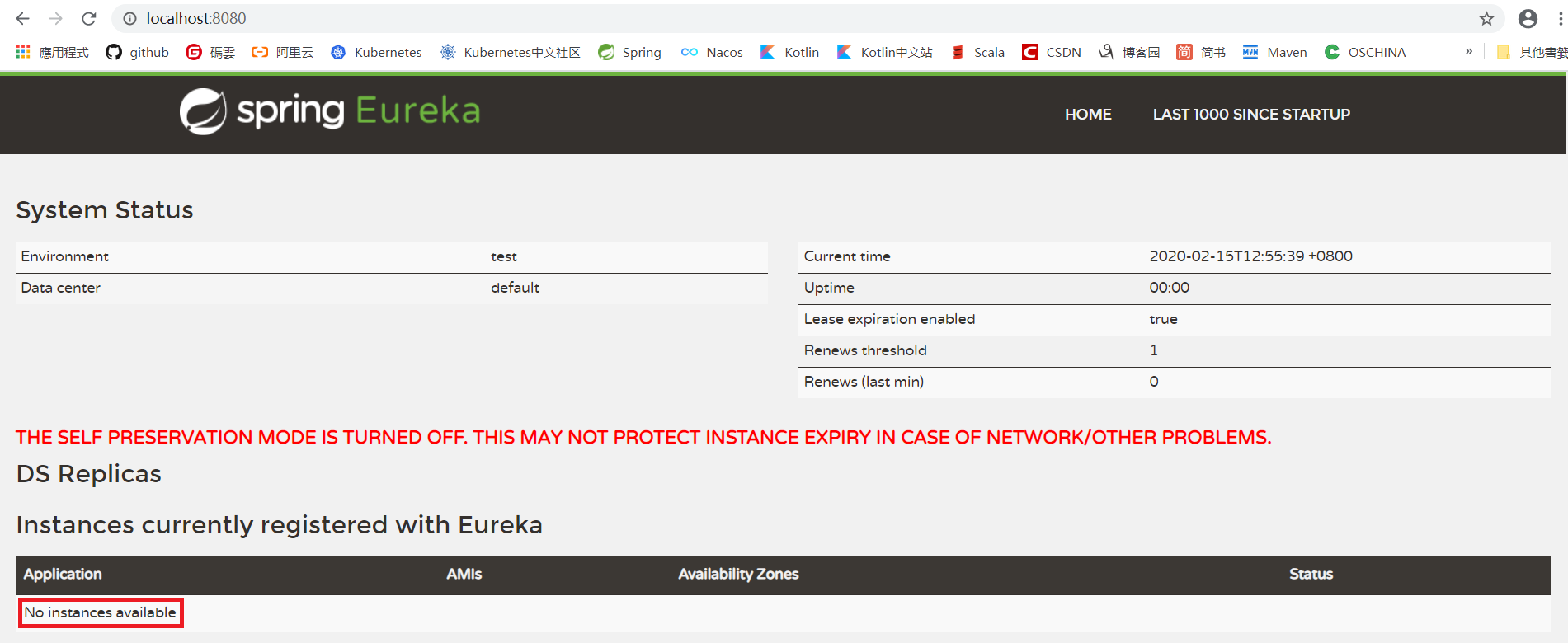The image size is (1568, 643).
Task: Select the lease expiration value 'true'
Action: (1163, 319)
